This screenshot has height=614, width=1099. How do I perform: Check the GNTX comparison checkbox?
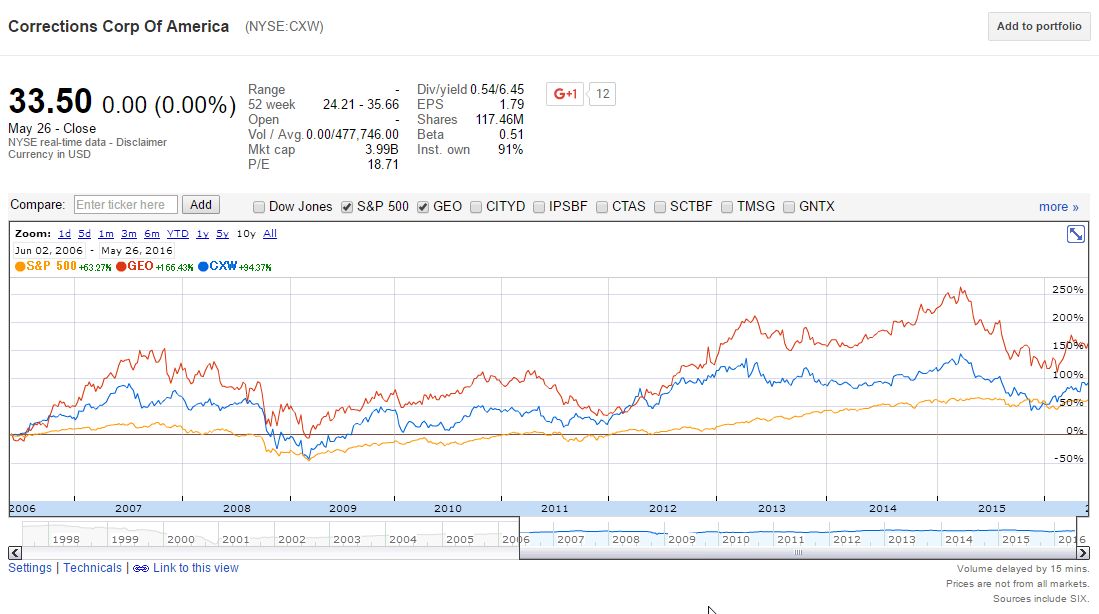click(x=789, y=207)
